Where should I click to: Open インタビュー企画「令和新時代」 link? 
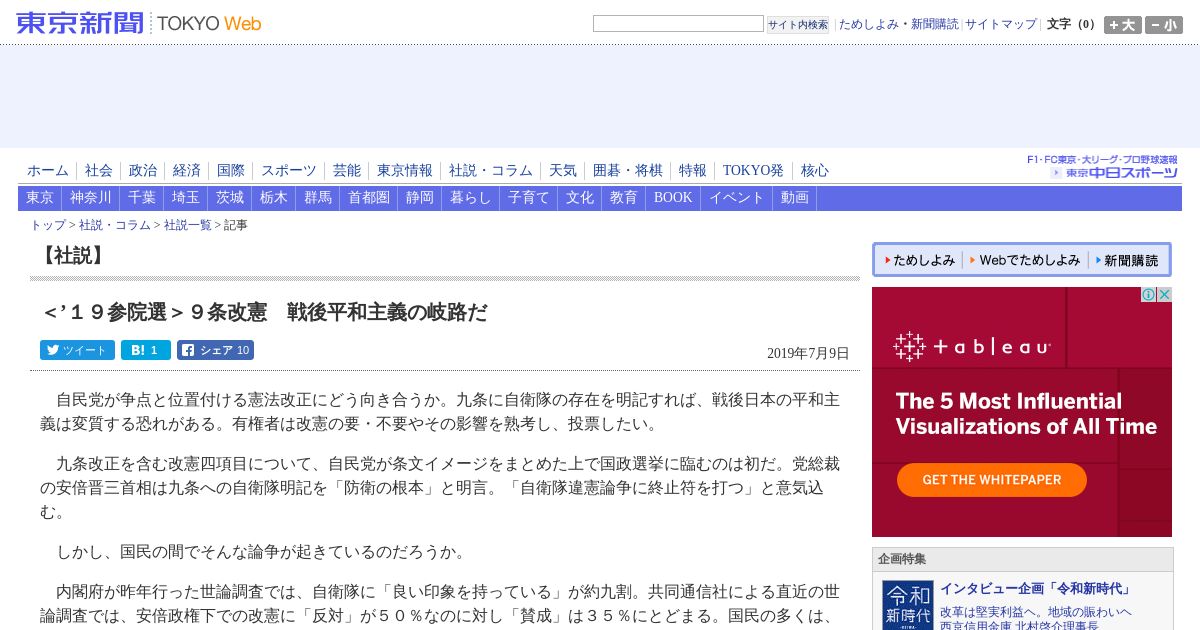coord(1036,589)
